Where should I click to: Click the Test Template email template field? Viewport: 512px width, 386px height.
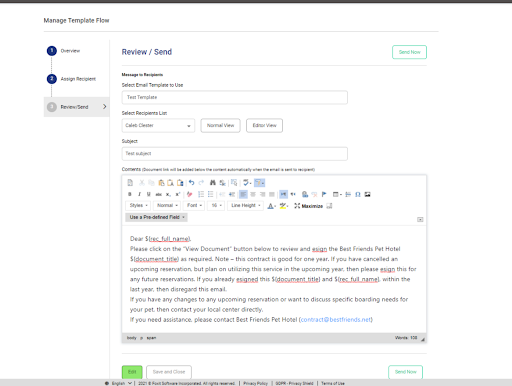[235, 97]
